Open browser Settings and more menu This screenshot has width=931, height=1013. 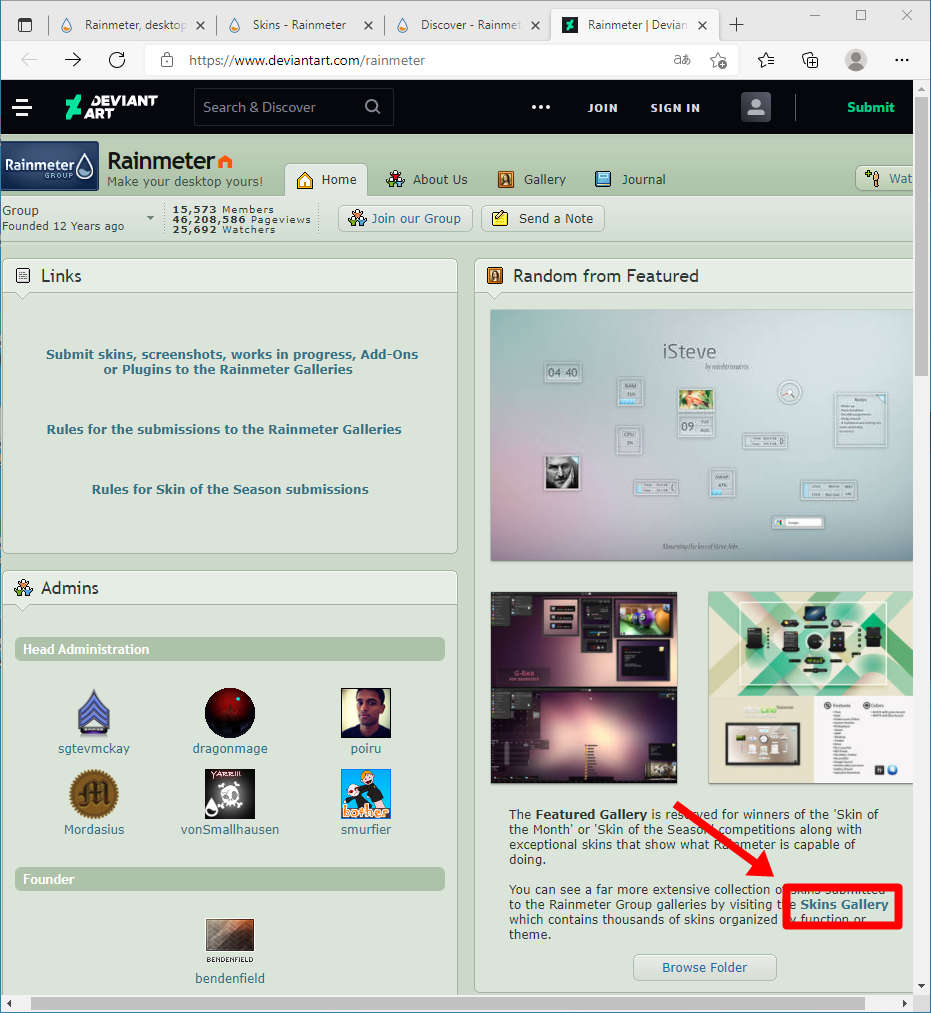pos(902,60)
